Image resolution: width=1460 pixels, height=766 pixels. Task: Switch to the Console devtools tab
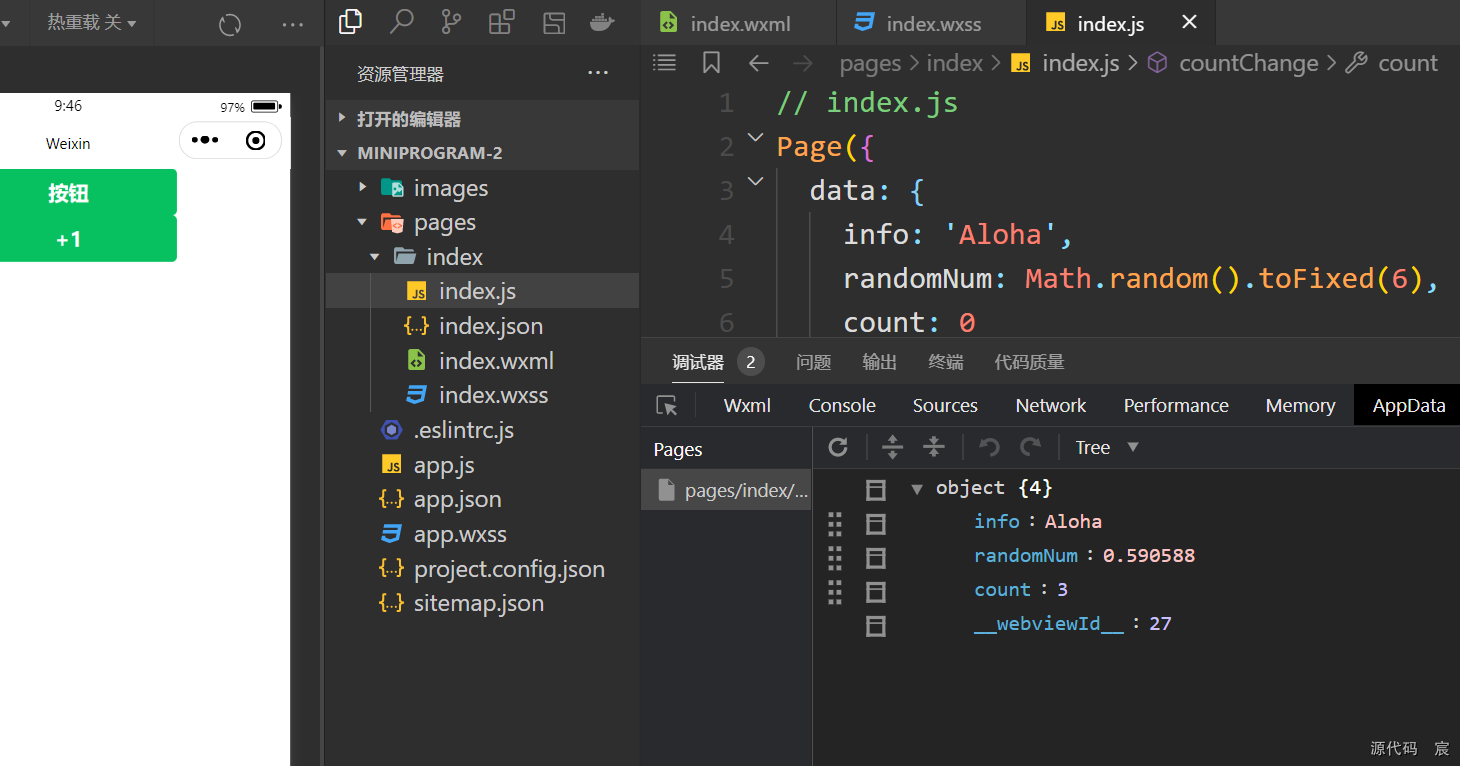[x=842, y=405]
